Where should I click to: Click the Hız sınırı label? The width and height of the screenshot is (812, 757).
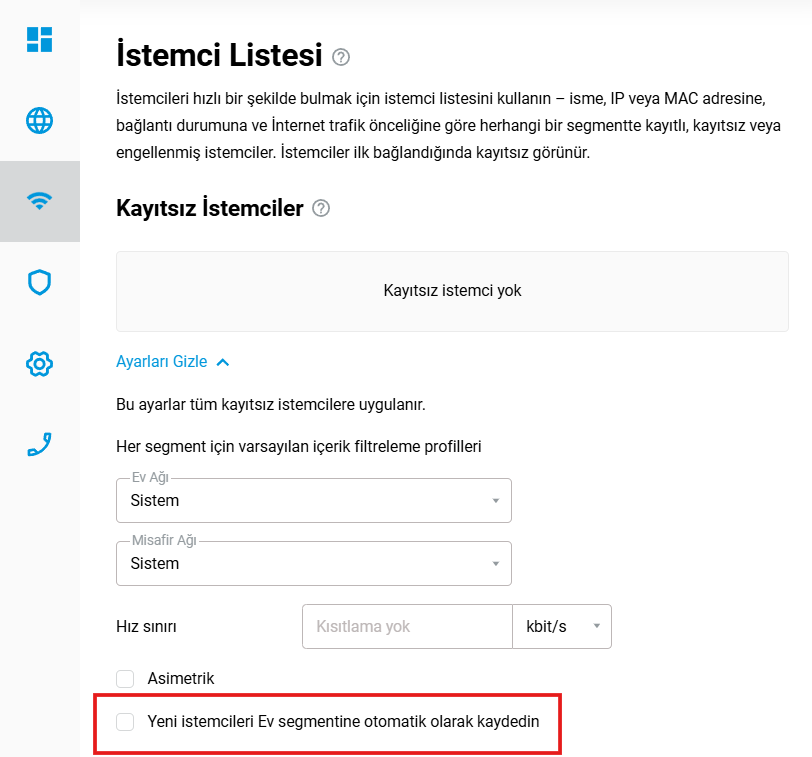tap(147, 627)
